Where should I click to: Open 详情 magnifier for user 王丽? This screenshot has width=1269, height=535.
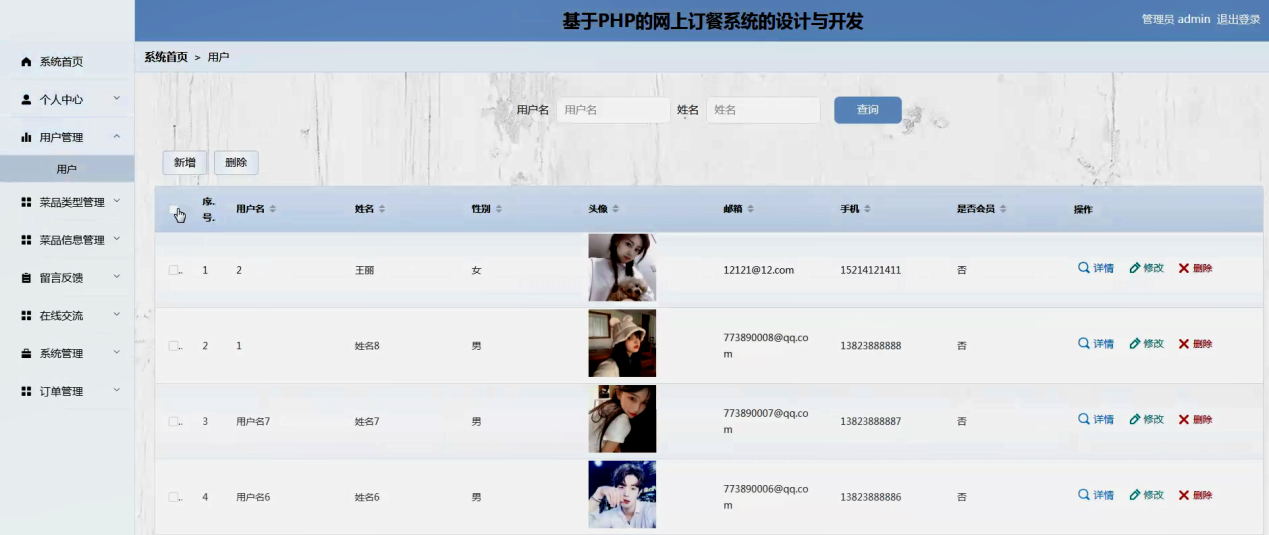tap(1084, 268)
